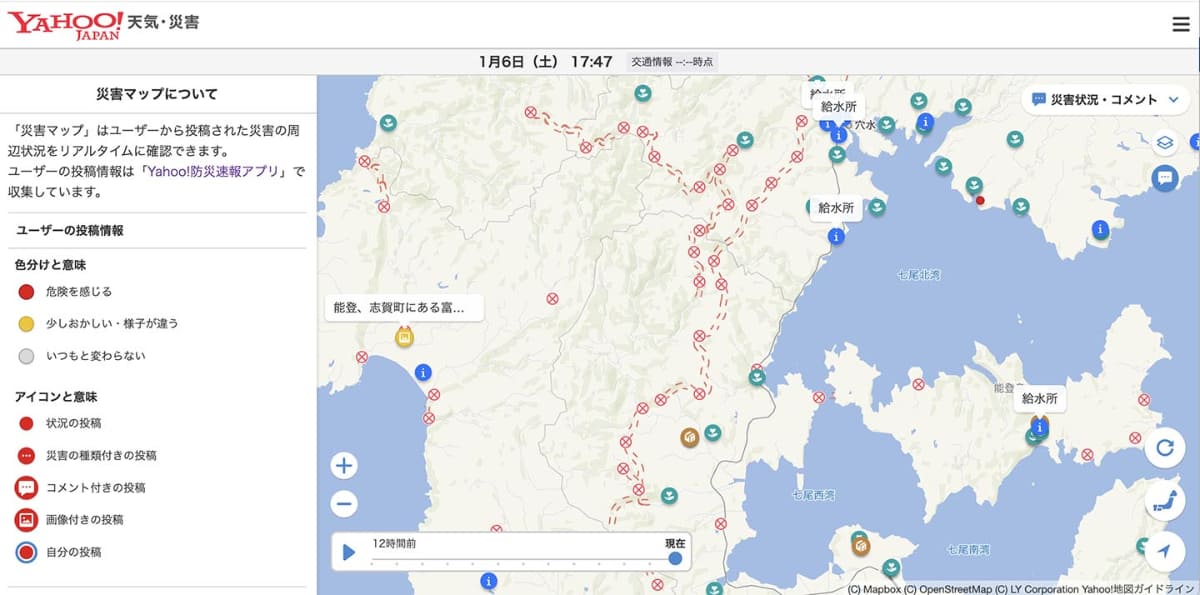Click the blue info marker below the timeline
The height and width of the screenshot is (595, 1200).
487,580
